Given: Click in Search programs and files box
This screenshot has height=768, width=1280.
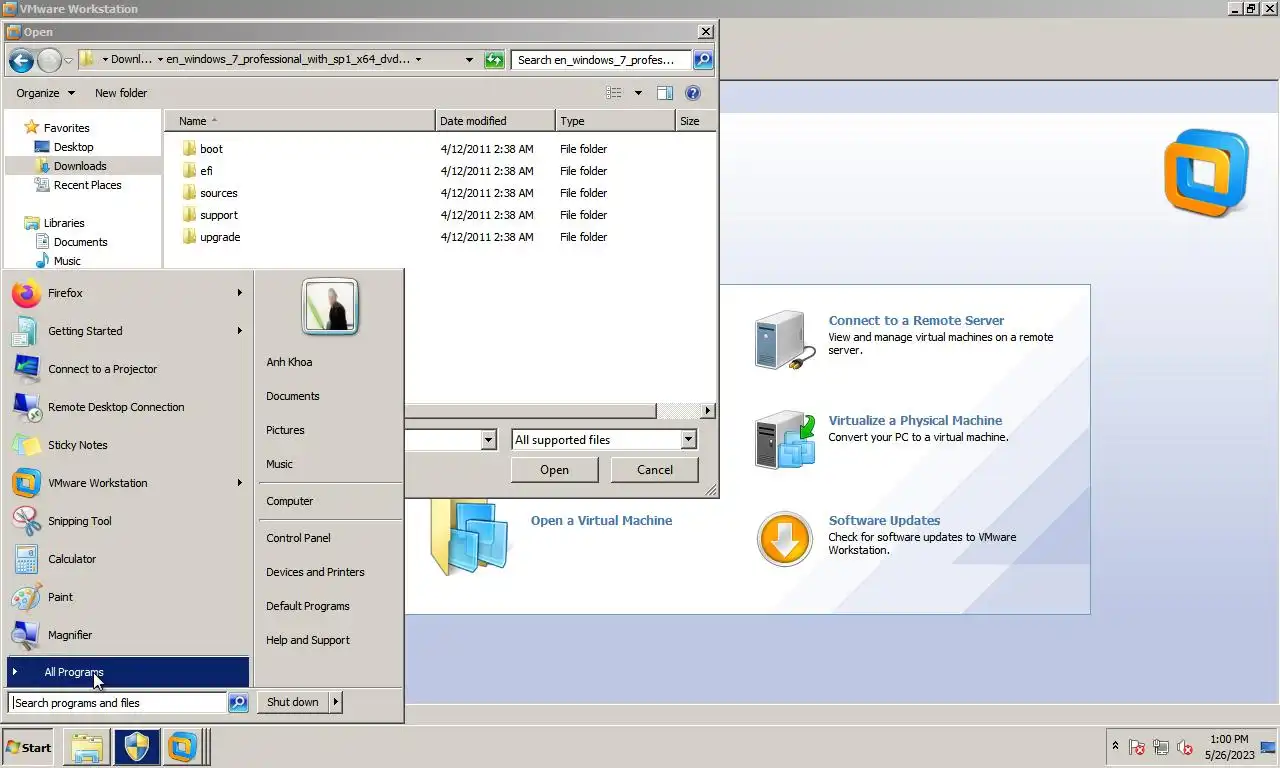Looking at the screenshot, I should (118, 703).
